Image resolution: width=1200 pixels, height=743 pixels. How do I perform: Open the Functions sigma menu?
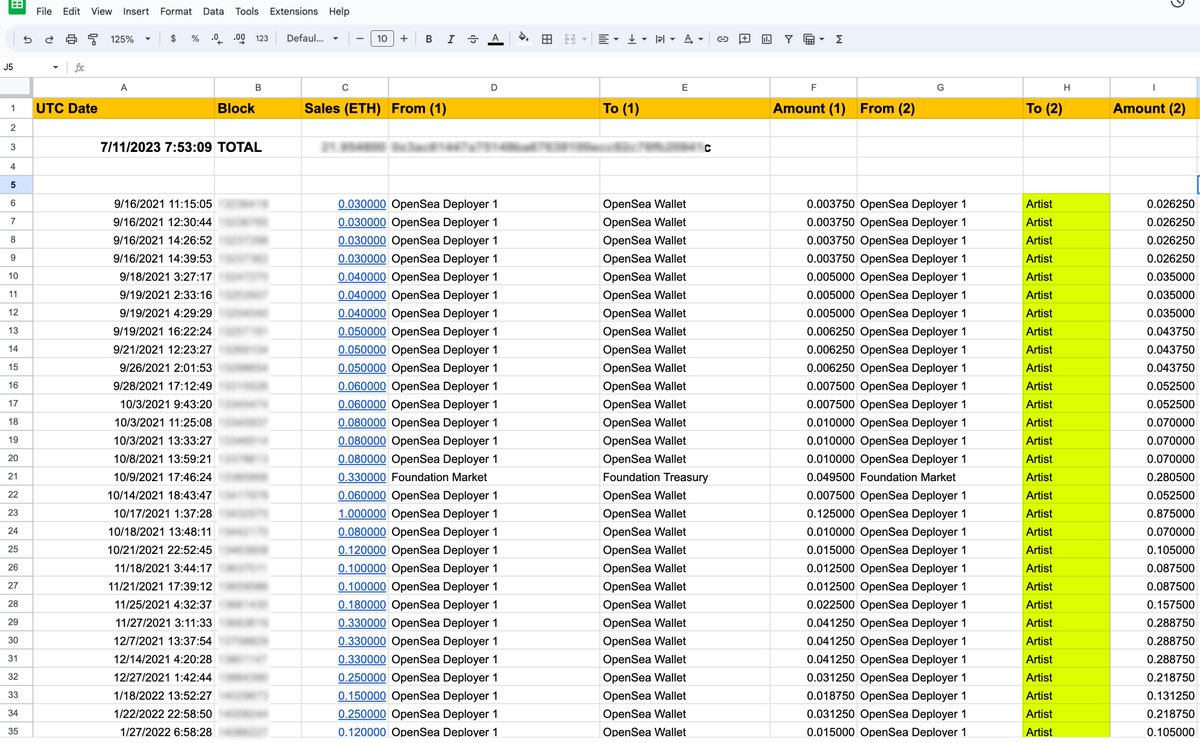point(838,39)
